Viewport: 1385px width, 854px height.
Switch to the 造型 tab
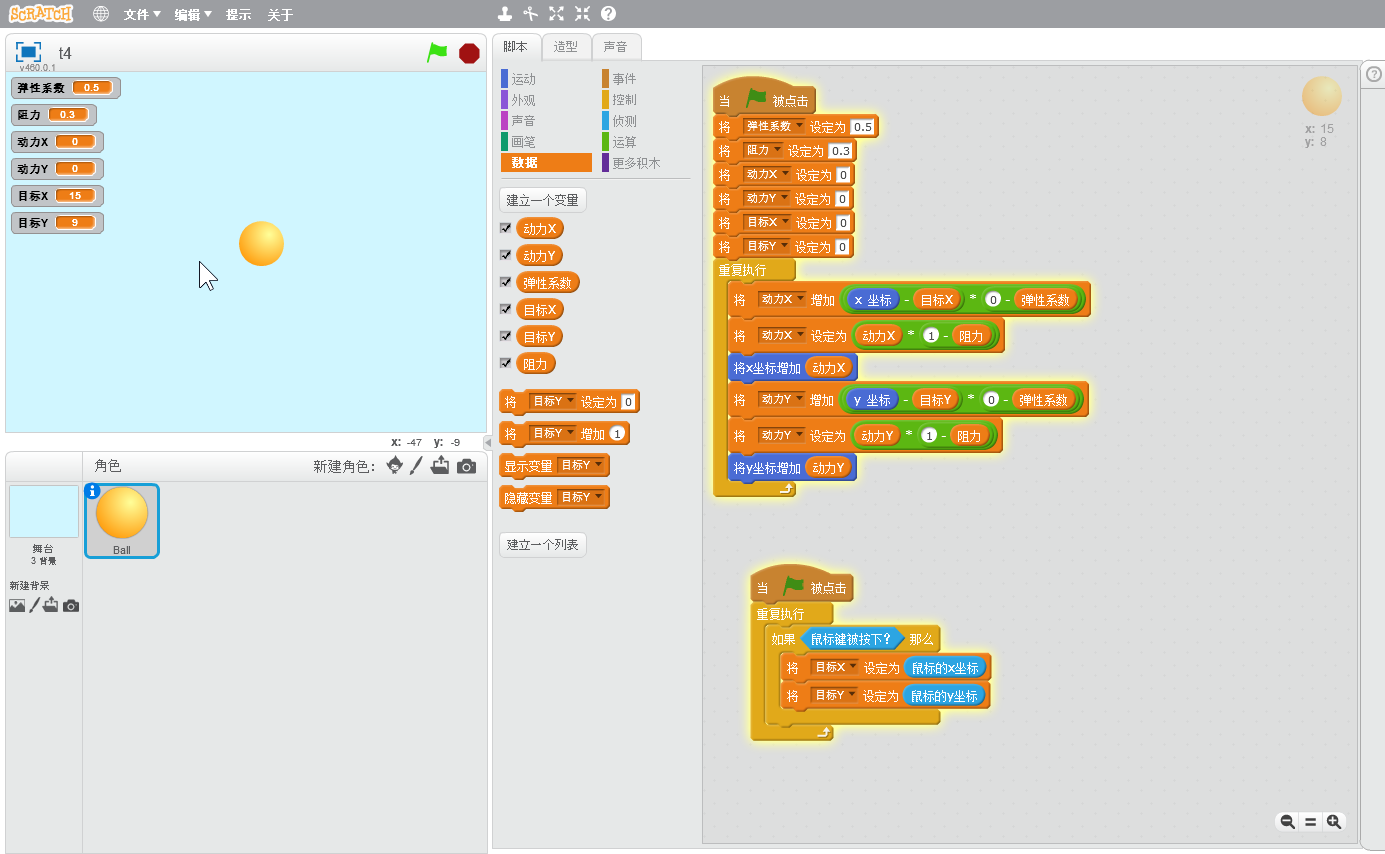pos(565,47)
